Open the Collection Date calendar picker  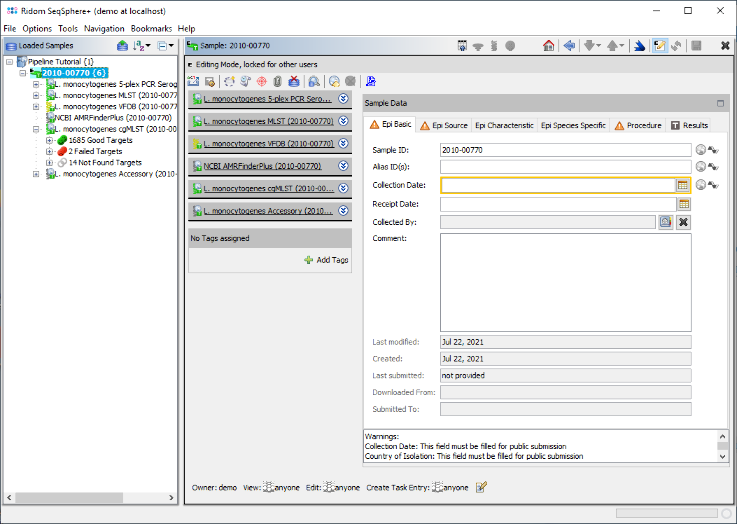683,185
